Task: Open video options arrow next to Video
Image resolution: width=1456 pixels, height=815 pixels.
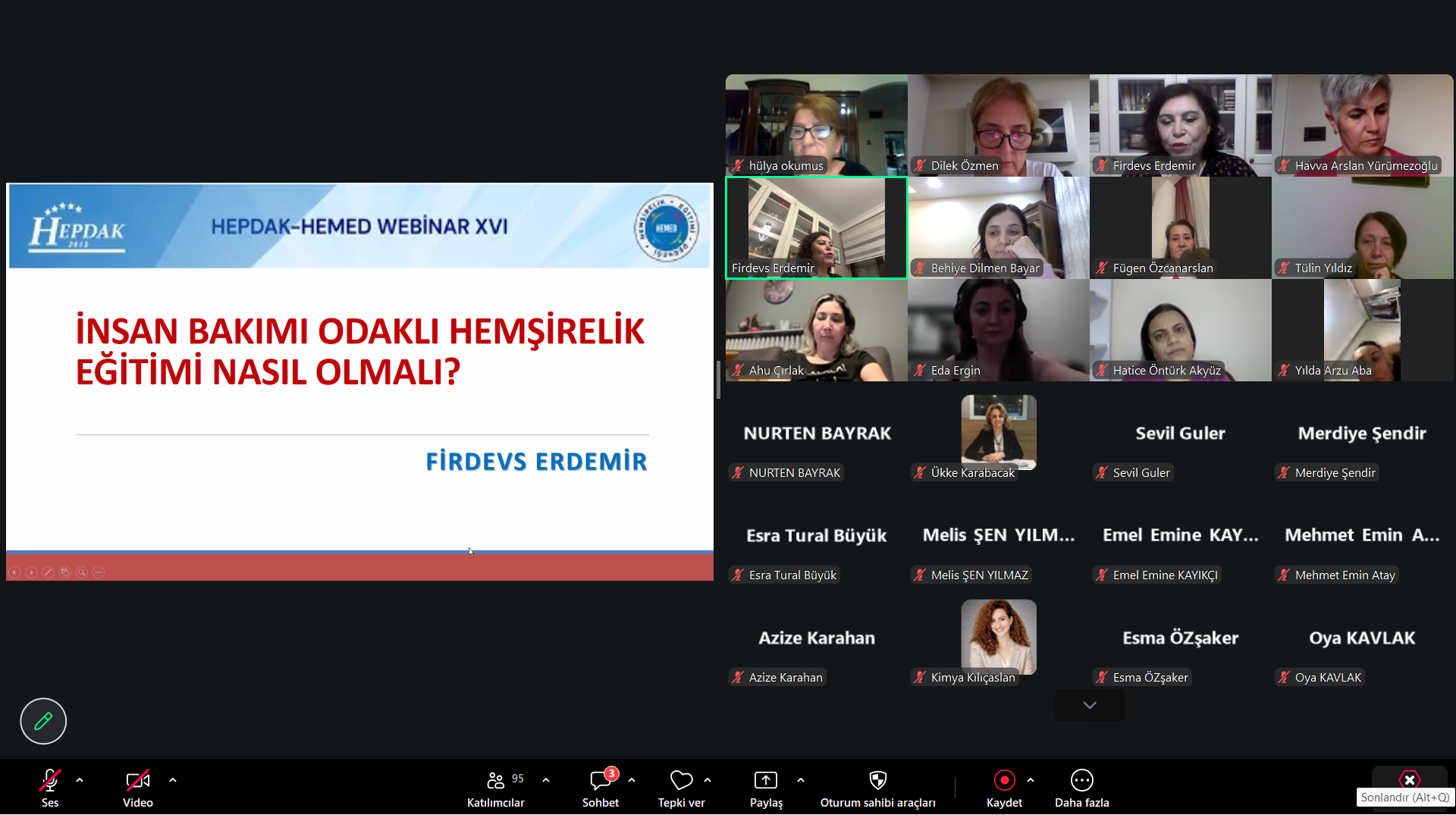Action: (173, 780)
